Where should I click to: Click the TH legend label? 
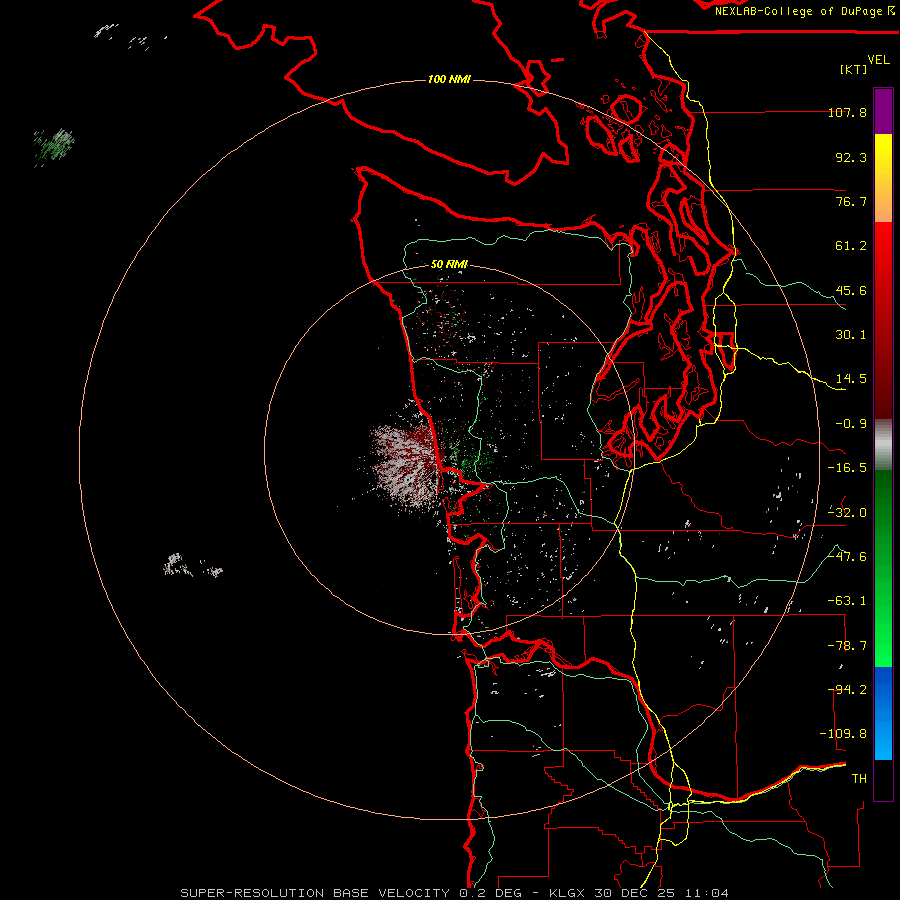pyautogui.click(x=859, y=779)
